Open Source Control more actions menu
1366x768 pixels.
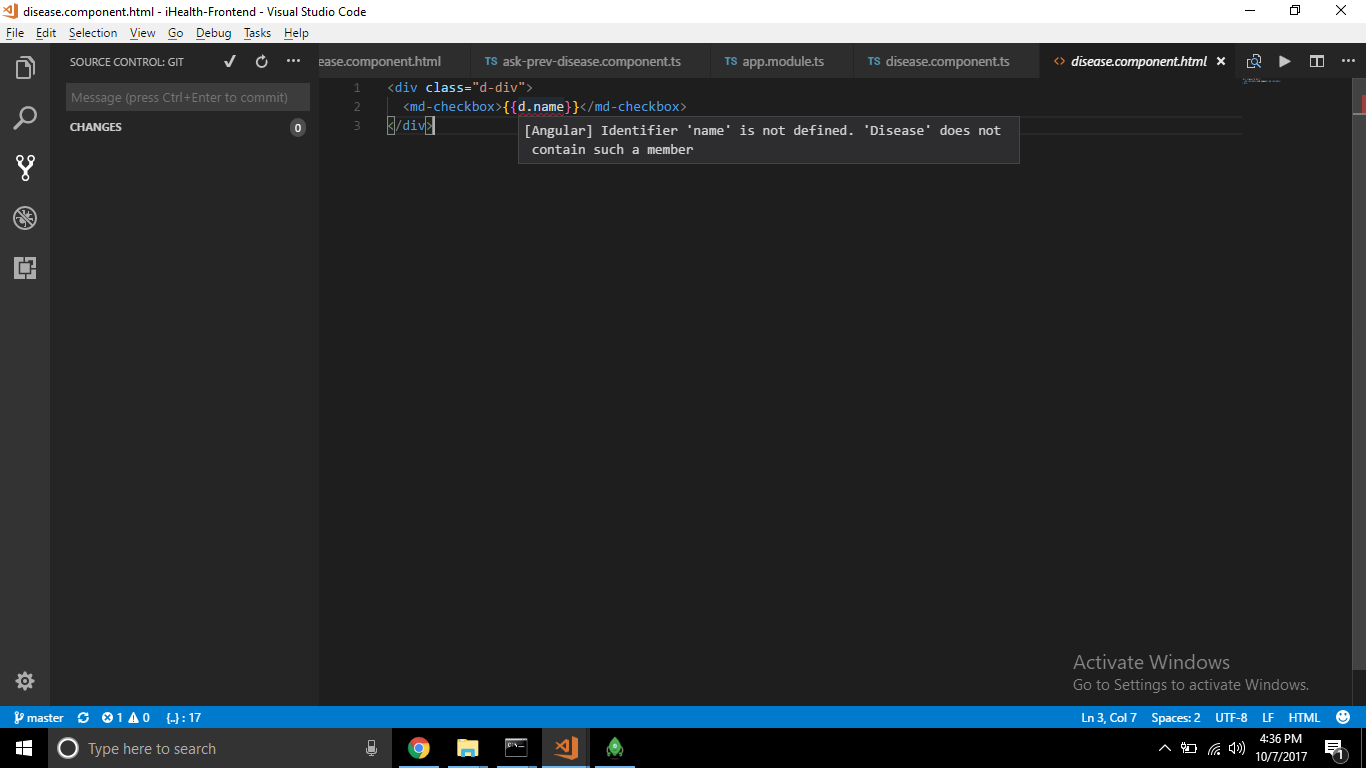pyautogui.click(x=293, y=61)
